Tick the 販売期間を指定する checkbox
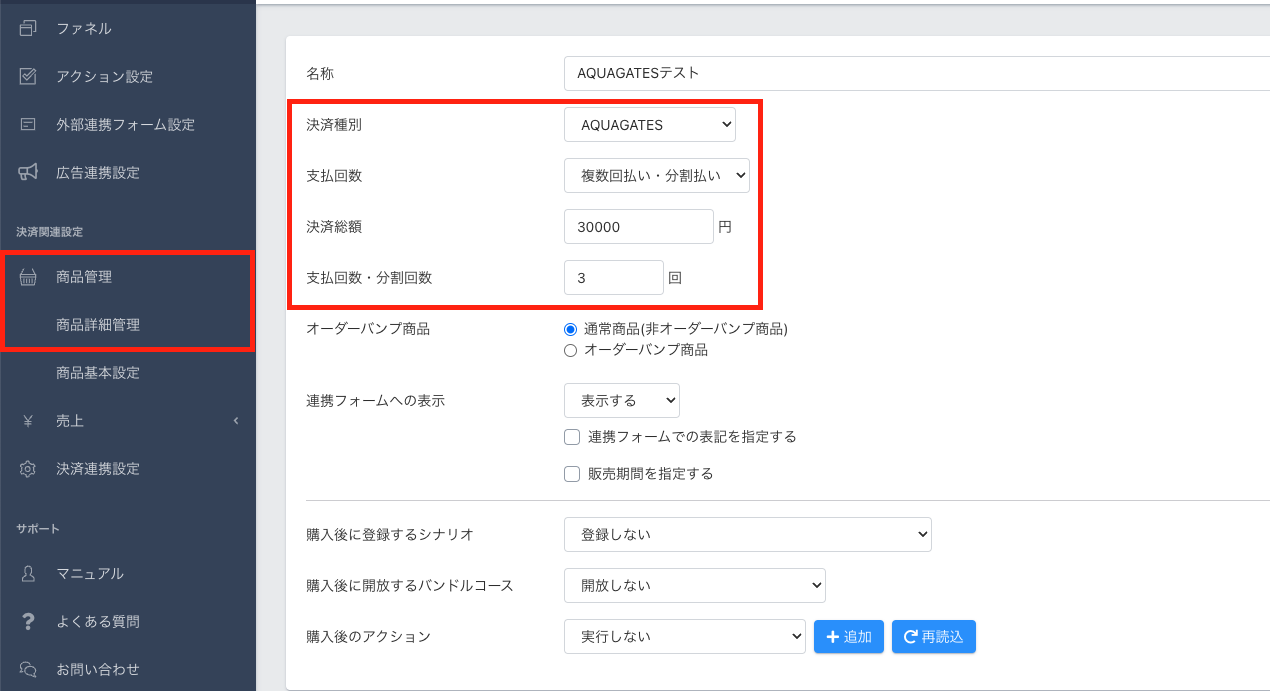The width and height of the screenshot is (1270, 691). pos(572,474)
